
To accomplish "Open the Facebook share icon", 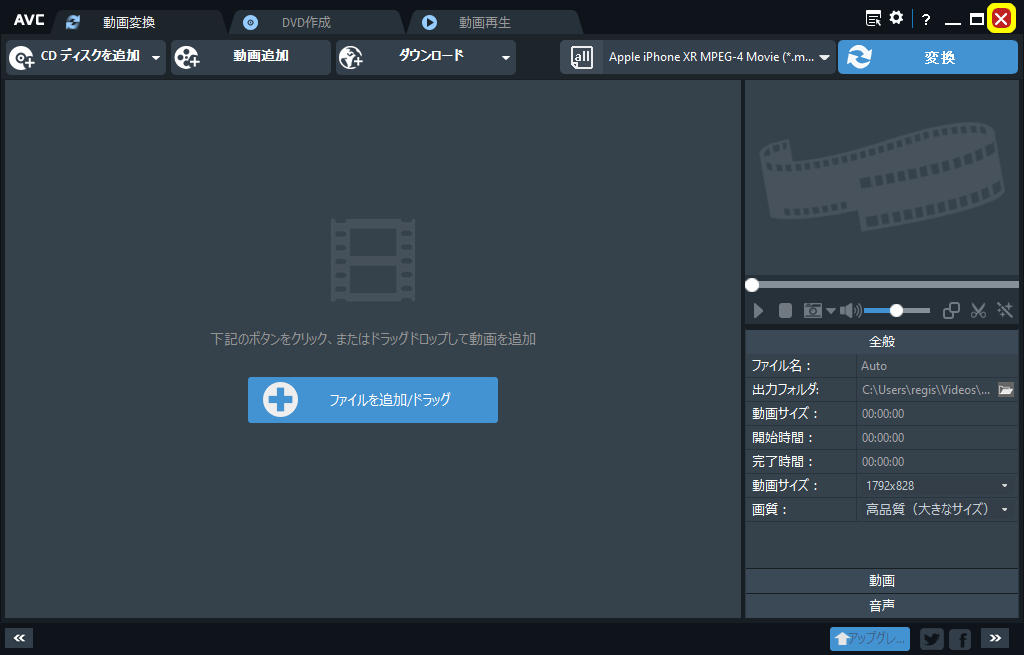I will point(960,639).
